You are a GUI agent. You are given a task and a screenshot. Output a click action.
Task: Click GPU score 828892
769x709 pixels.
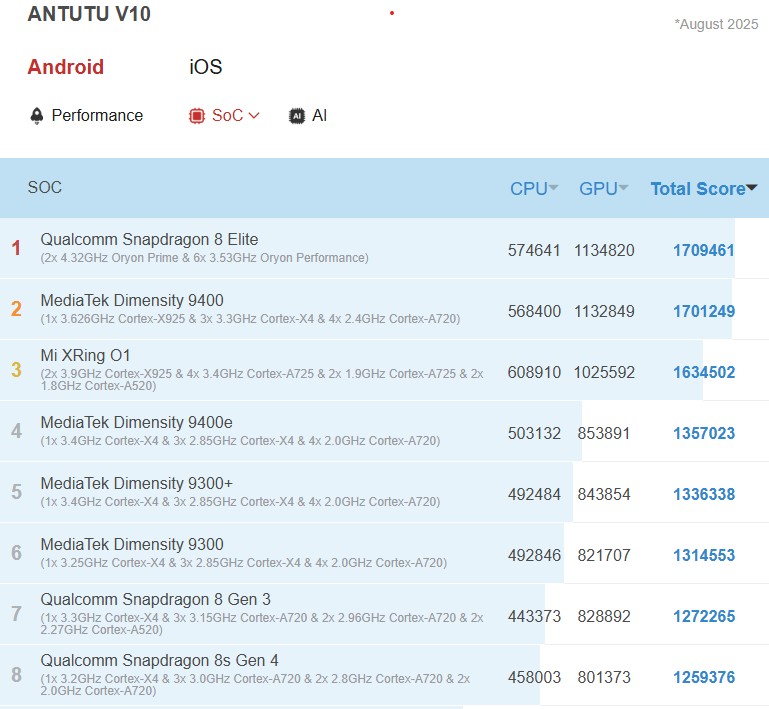click(604, 616)
